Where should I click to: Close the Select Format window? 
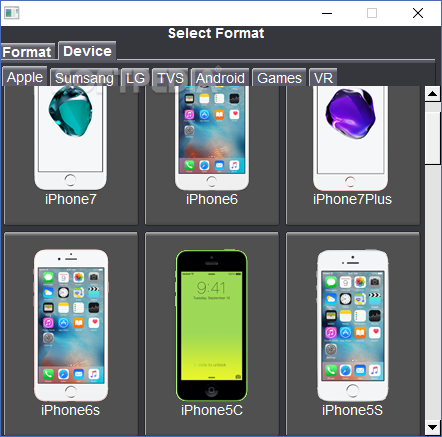418,13
